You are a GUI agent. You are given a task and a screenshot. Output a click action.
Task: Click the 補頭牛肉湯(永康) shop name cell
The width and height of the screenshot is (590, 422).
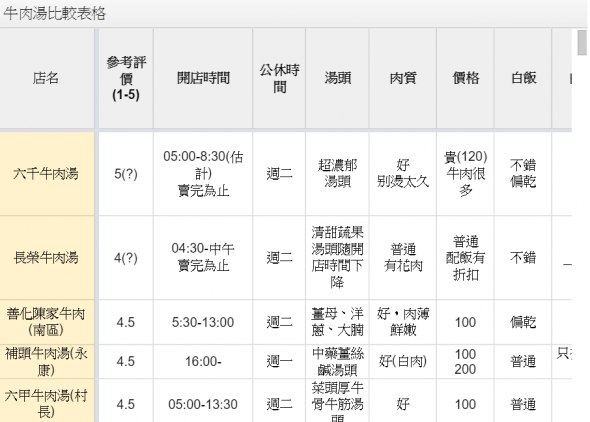(x=47, y=361)
